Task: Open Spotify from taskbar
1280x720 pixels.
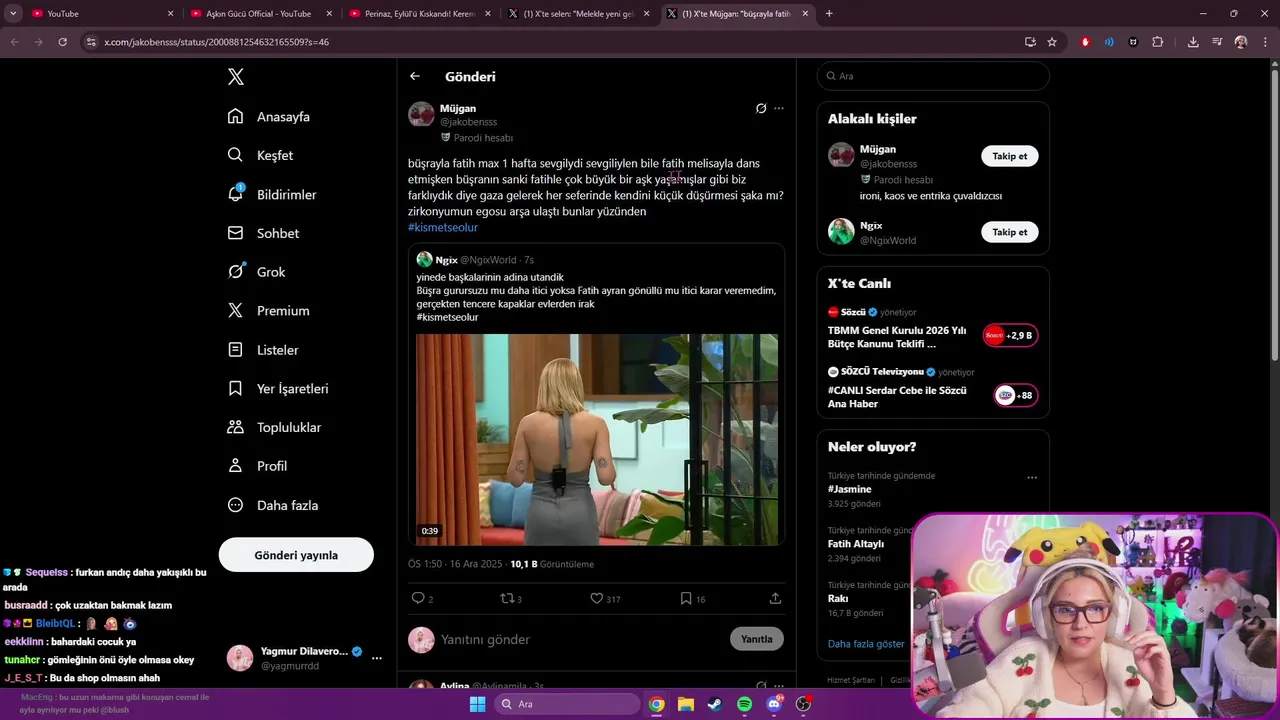Action: (745, 704)
